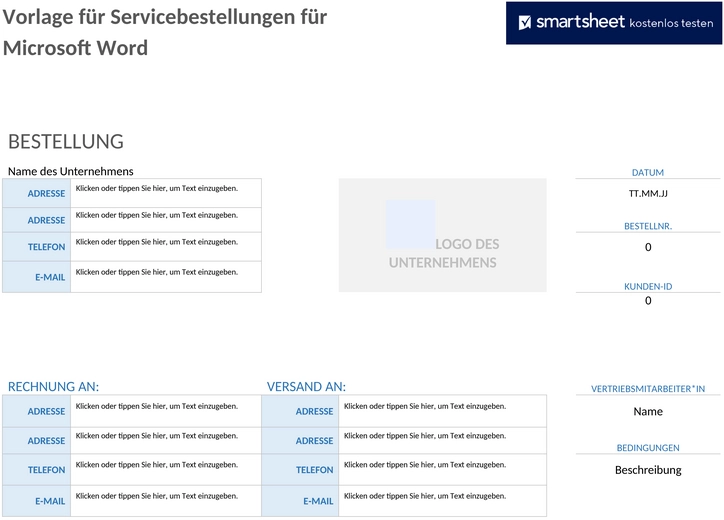Click the LOGO DES UNTERNEHMENS placeholder
724x520 pixels.
click(x=442, y=235)
